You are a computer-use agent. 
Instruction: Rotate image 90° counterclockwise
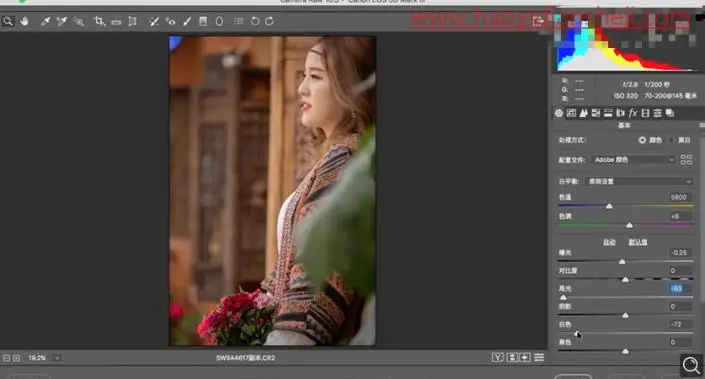(x=255, y=21)
